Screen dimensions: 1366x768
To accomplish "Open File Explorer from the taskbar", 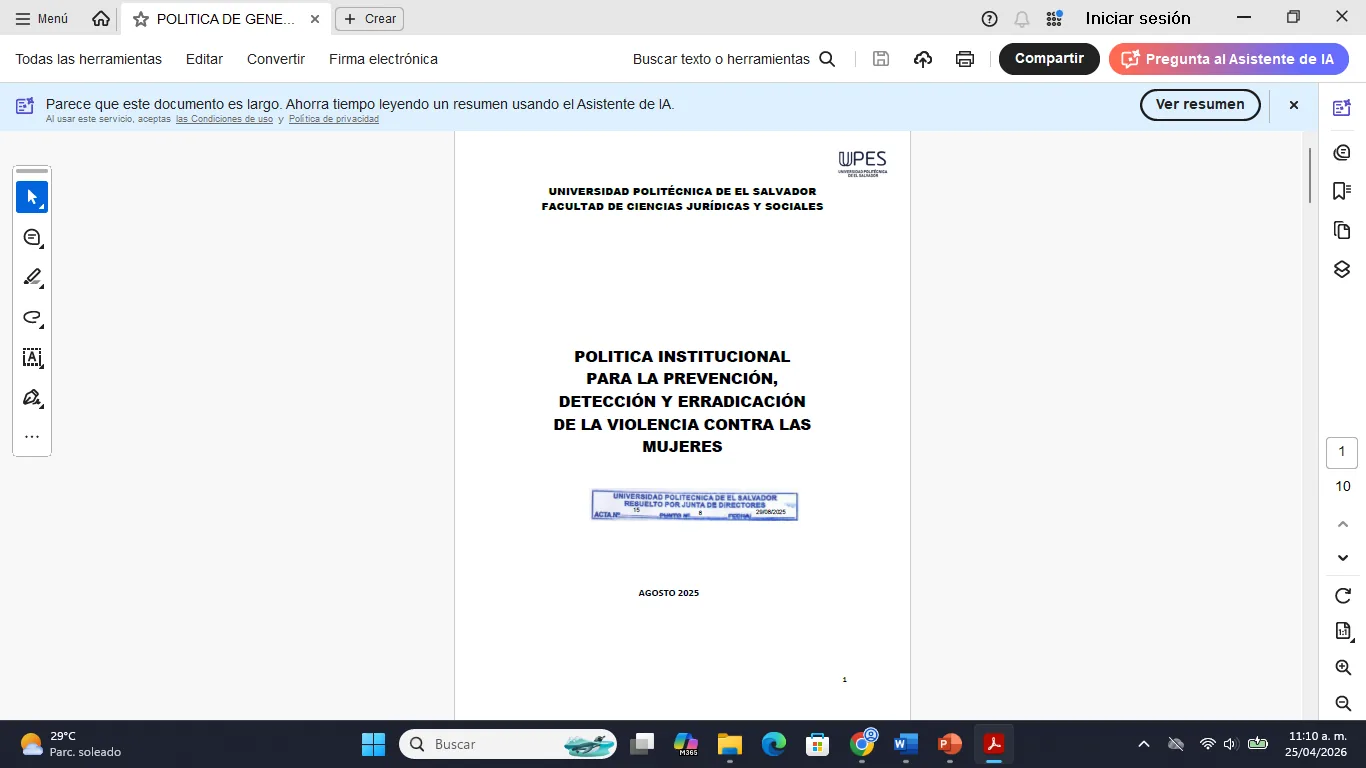I will 729,744.
